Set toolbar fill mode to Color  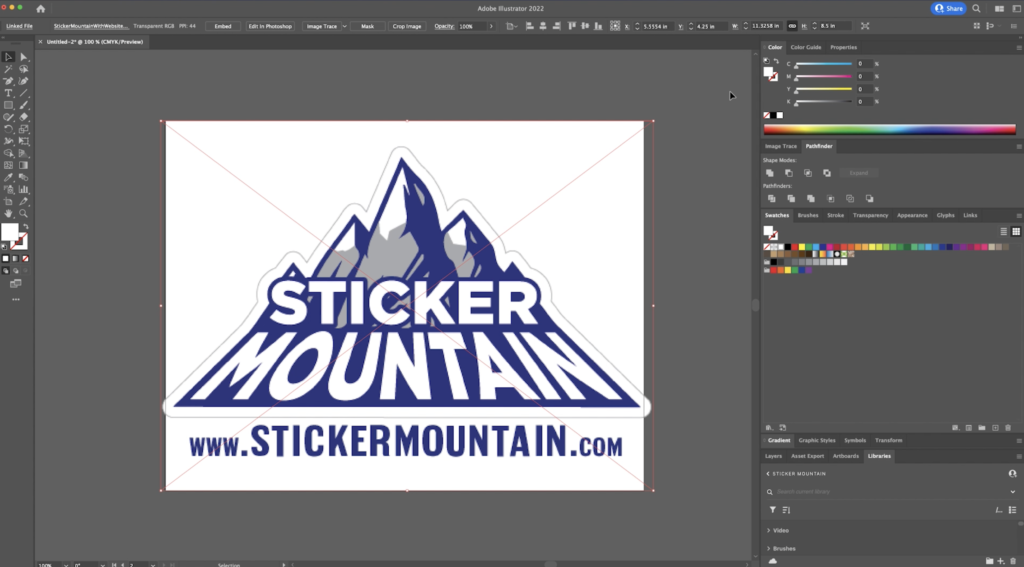[x=6, y=259]
